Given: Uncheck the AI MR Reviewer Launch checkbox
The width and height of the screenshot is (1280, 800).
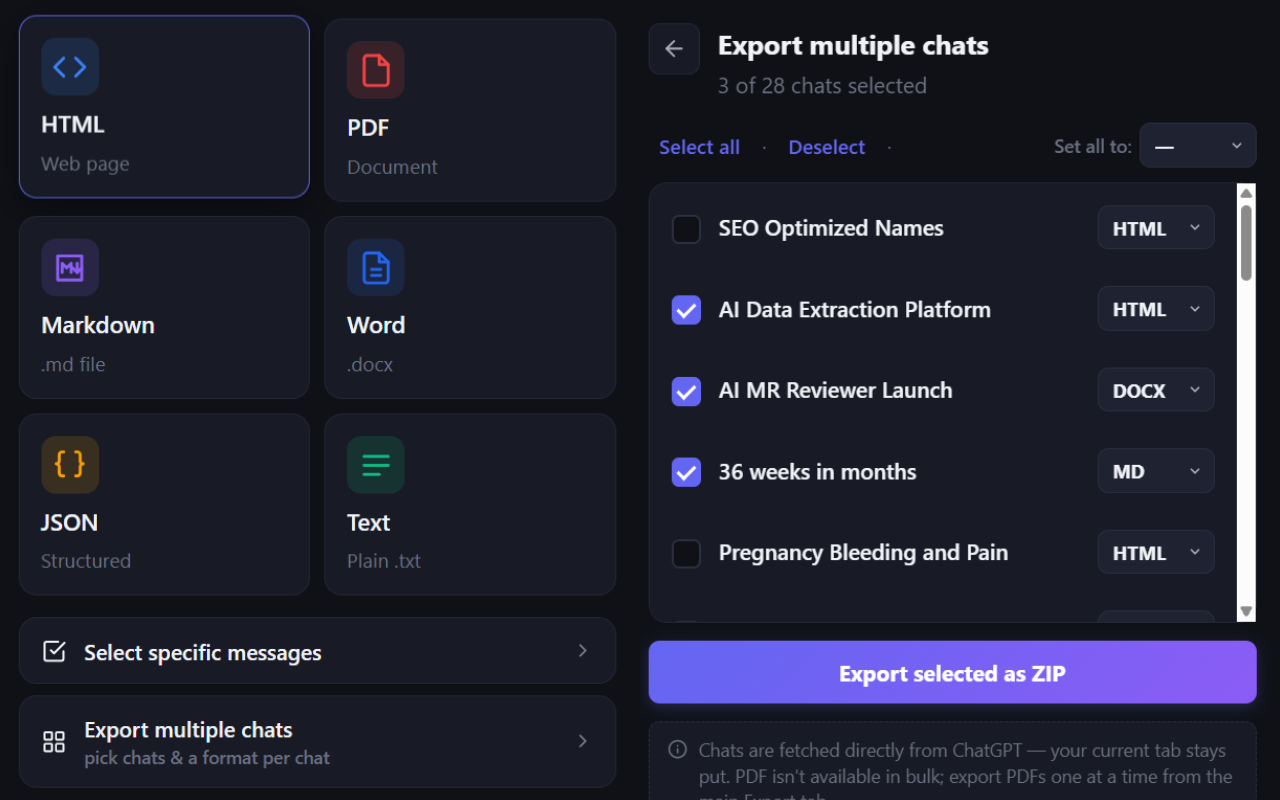Looking at the screenshot, I should click(x=686, y=391).
